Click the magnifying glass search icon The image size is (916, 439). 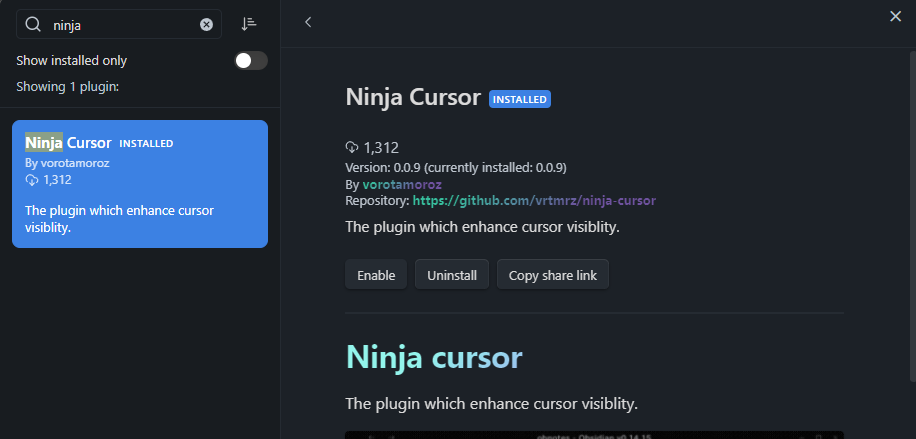33,24
